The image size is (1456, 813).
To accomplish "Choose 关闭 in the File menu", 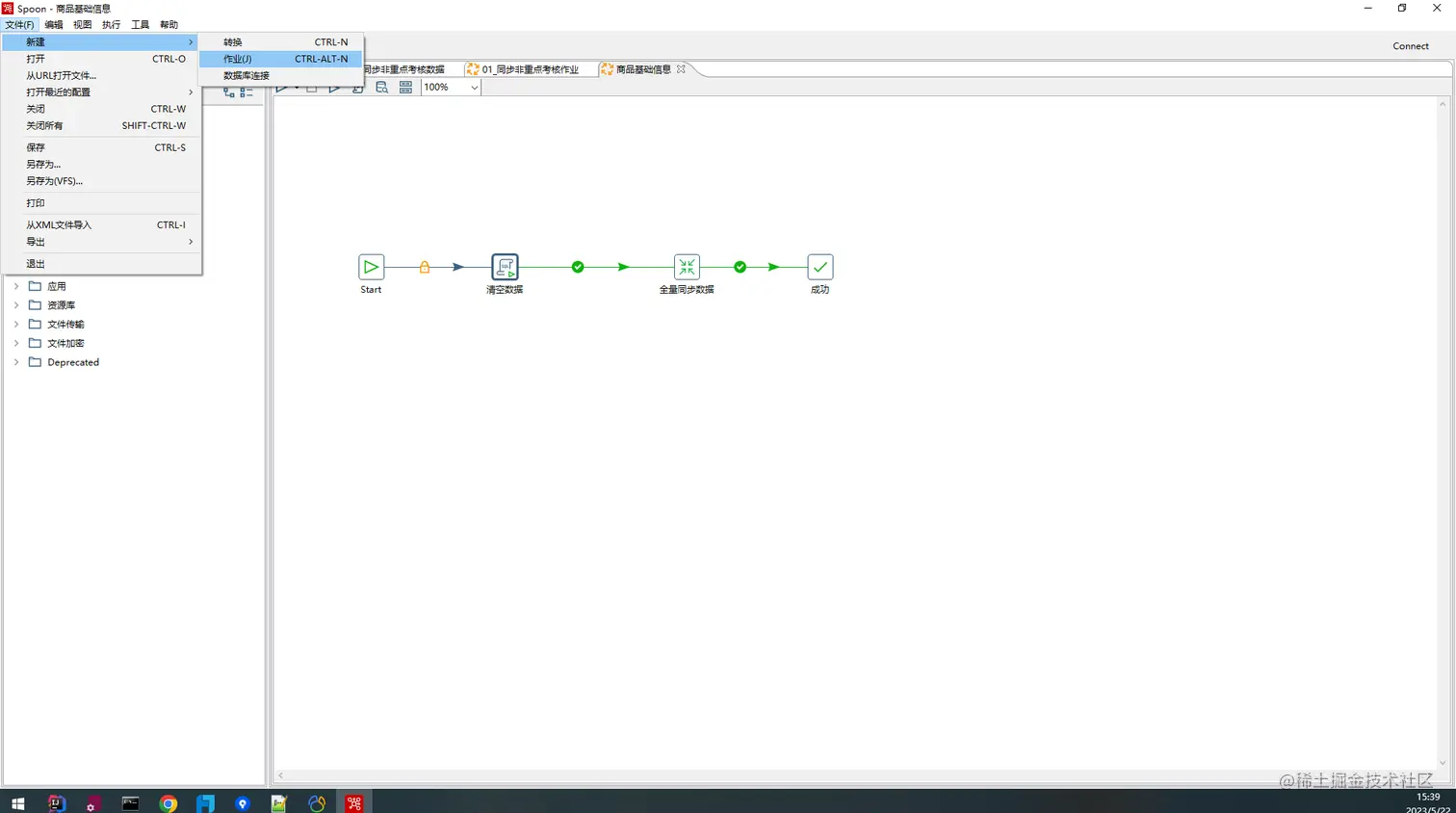I will pyautogui.click(x=101, y=109).
